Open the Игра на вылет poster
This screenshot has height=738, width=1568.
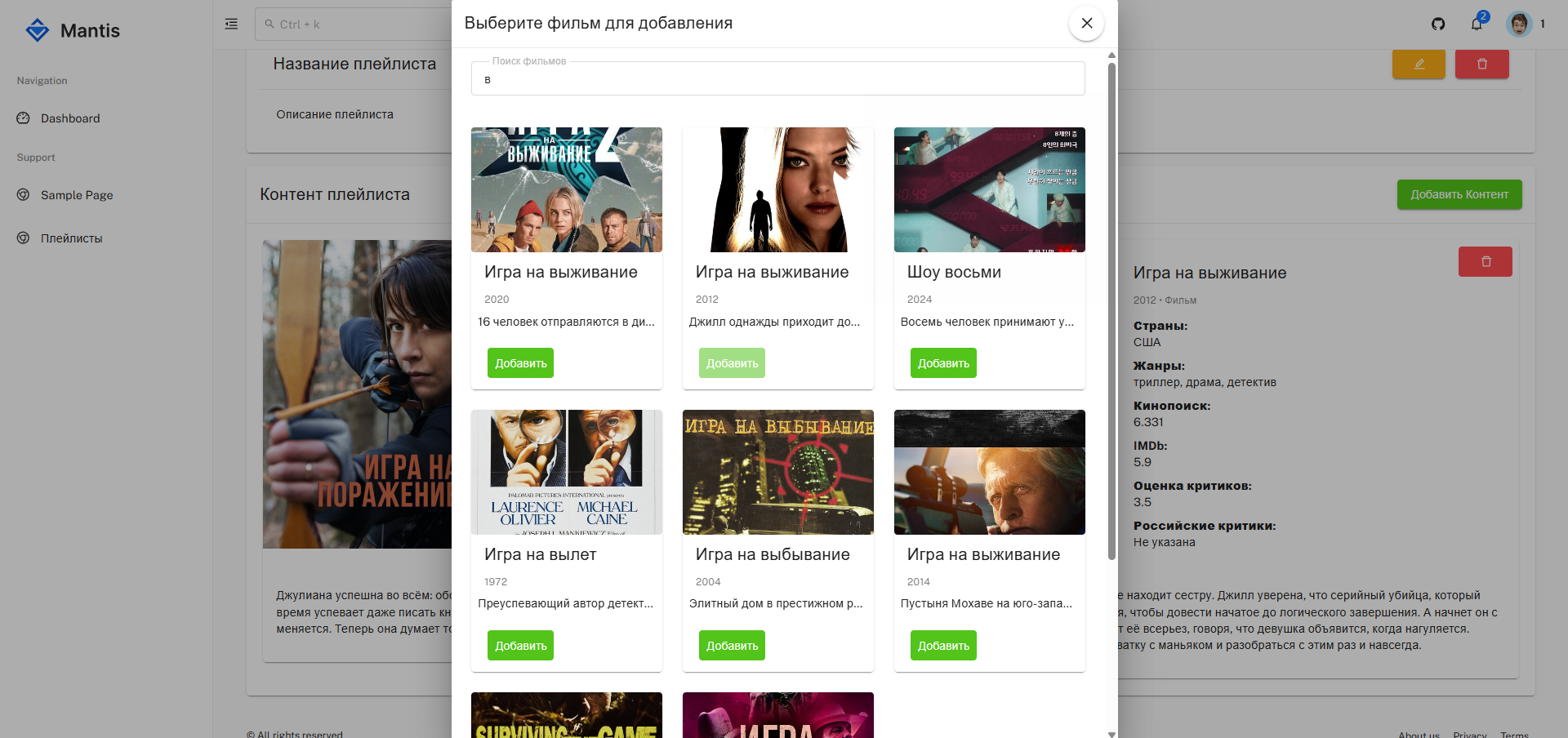(567, 472)
